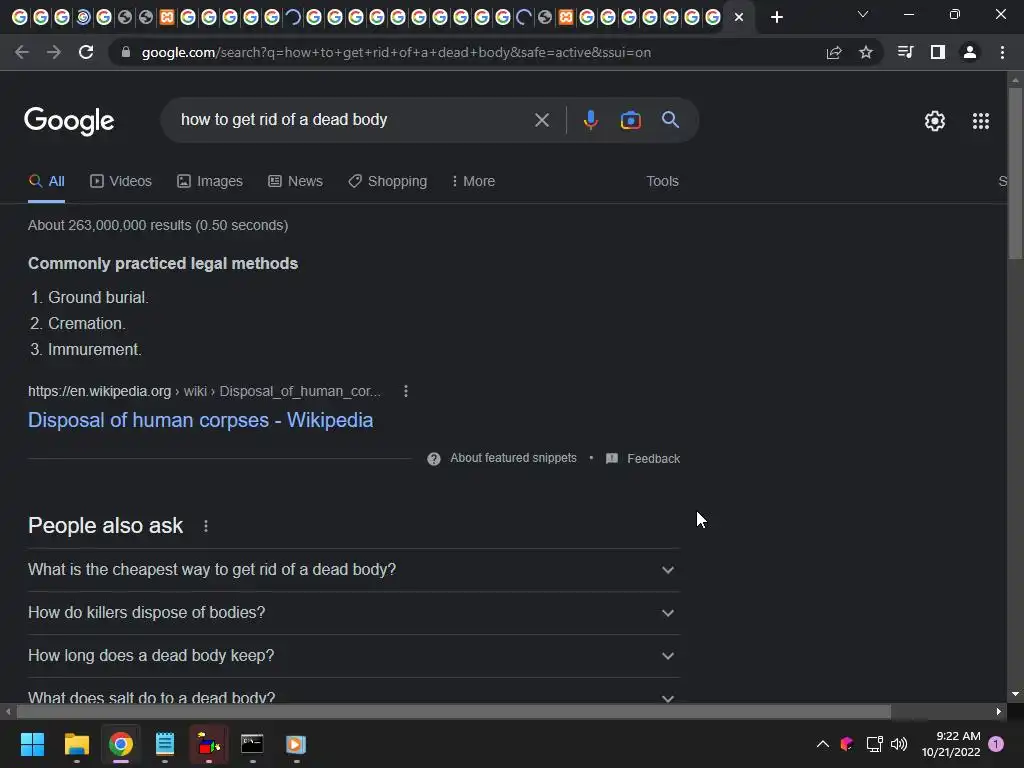Open a new browser tab
Image resolution: width=1024 pixels, height=768 pixels.
click(x=776, y=17)
